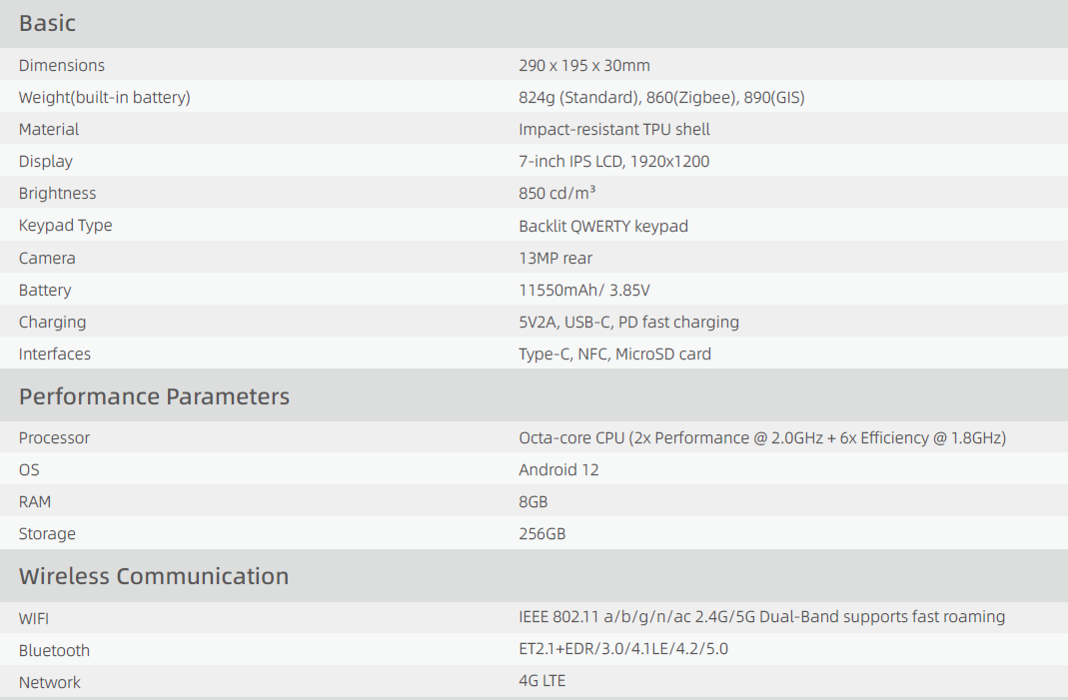Select the 4G LTE network value
Viewport: 1068px width, 700px height.
click(x=541, y=681)
